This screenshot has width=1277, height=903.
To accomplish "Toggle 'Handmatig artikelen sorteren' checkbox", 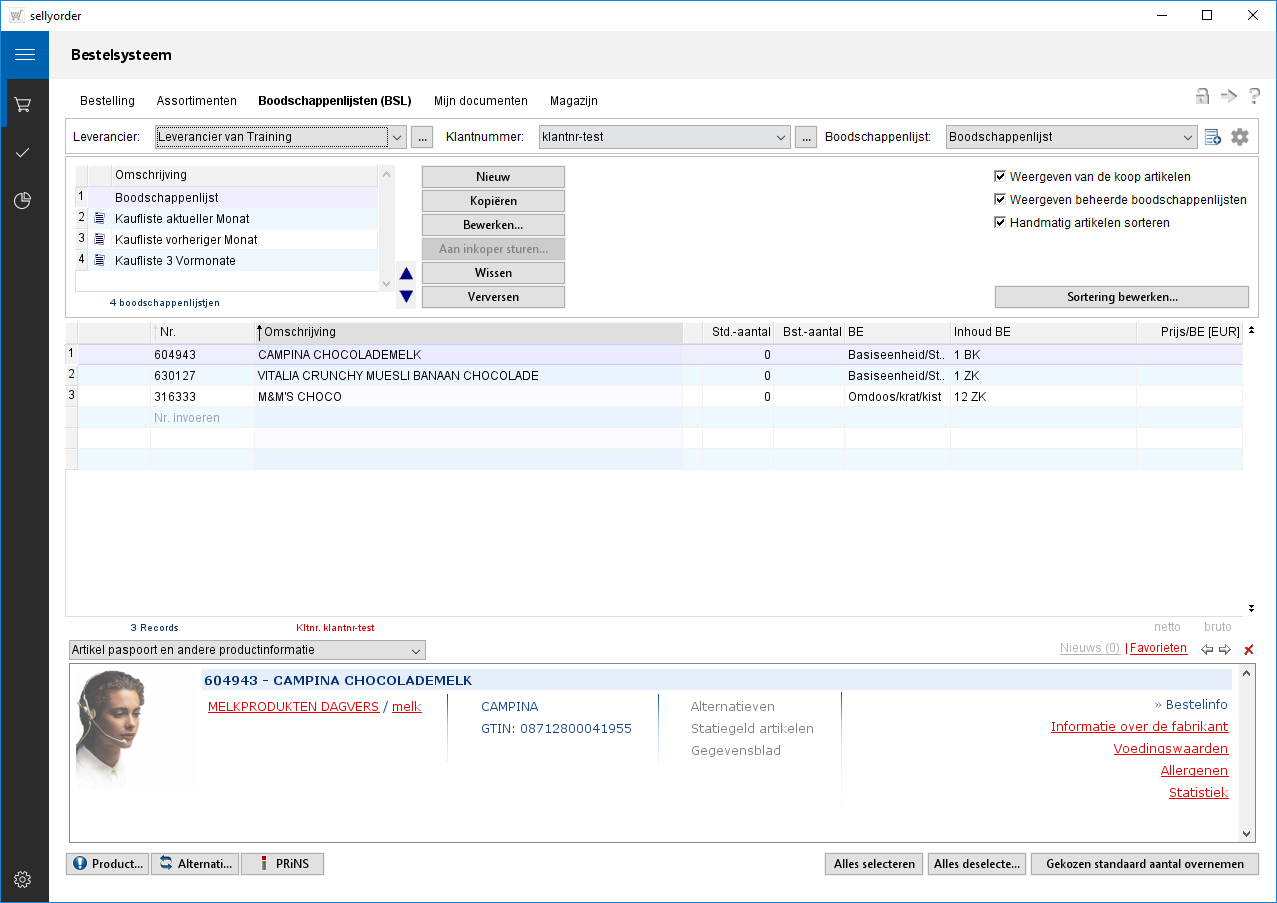I will [1000, 223].
